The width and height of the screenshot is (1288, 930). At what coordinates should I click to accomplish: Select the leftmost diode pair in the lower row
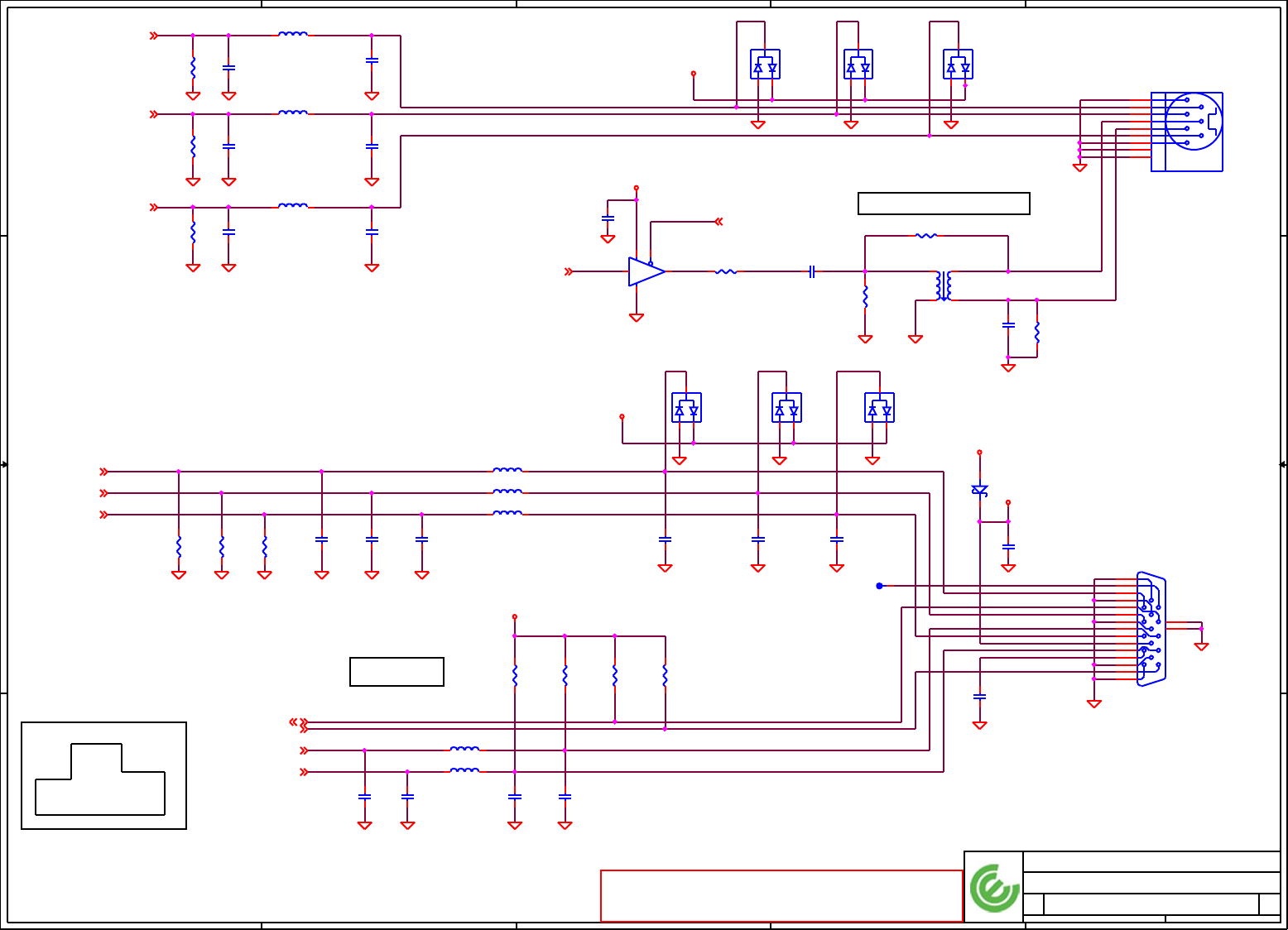tap(686, 408)
